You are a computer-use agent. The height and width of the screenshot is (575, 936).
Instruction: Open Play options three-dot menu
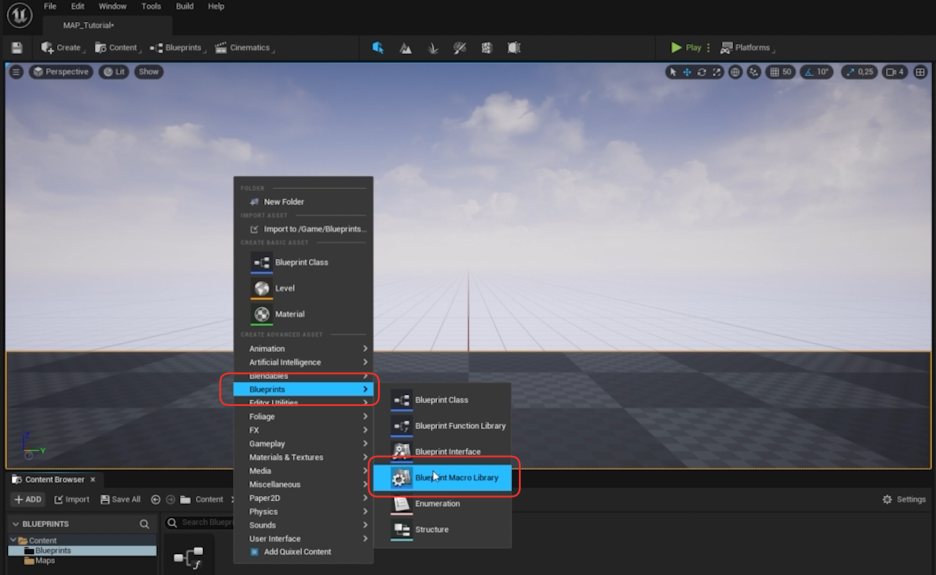click(x=709, y=47)
